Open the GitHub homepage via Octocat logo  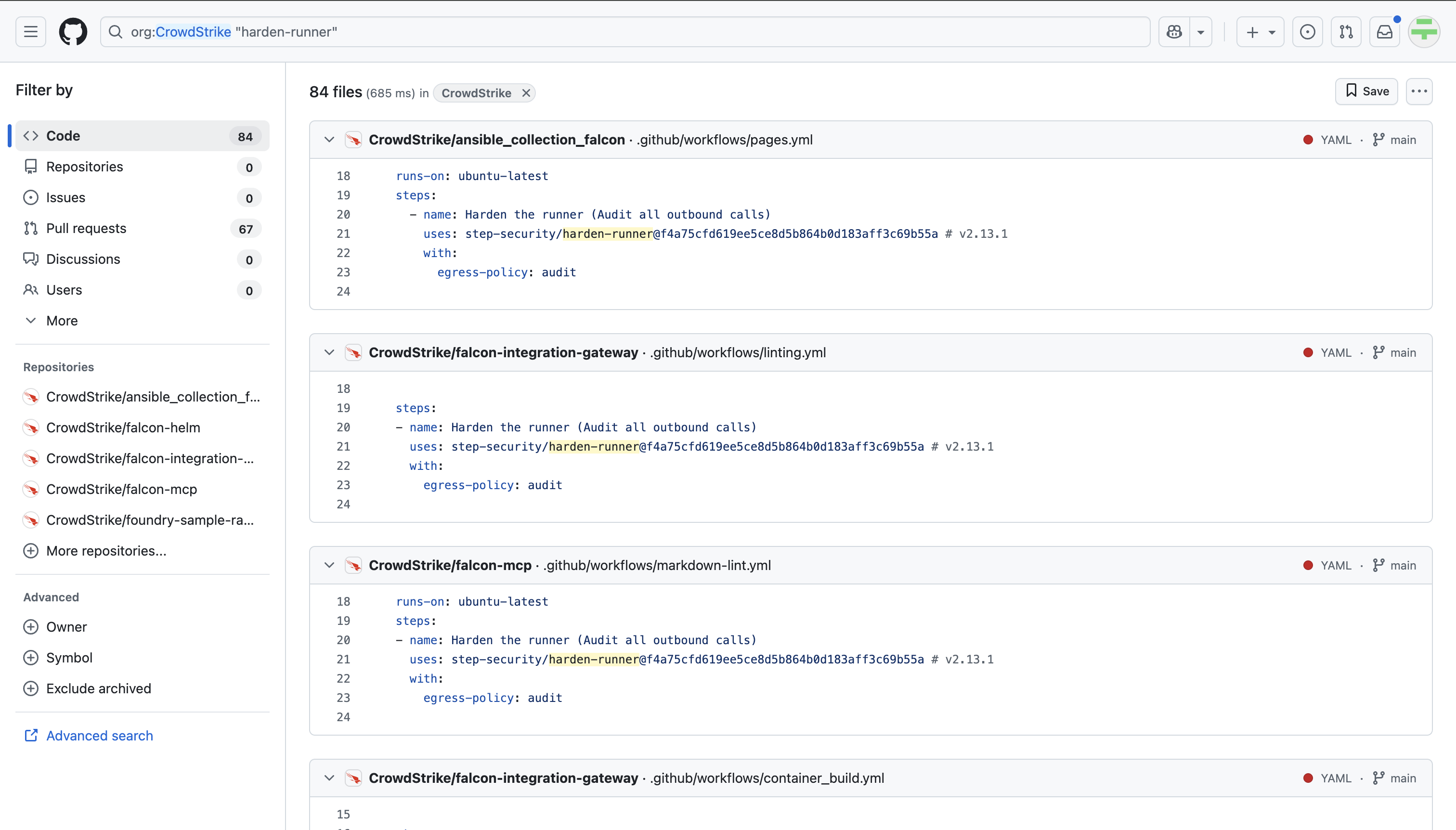(x=73, y=31)
